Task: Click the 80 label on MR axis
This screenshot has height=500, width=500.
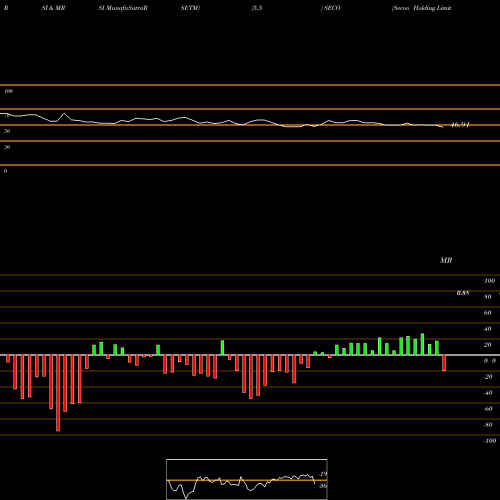Action: tap(488, 297)
